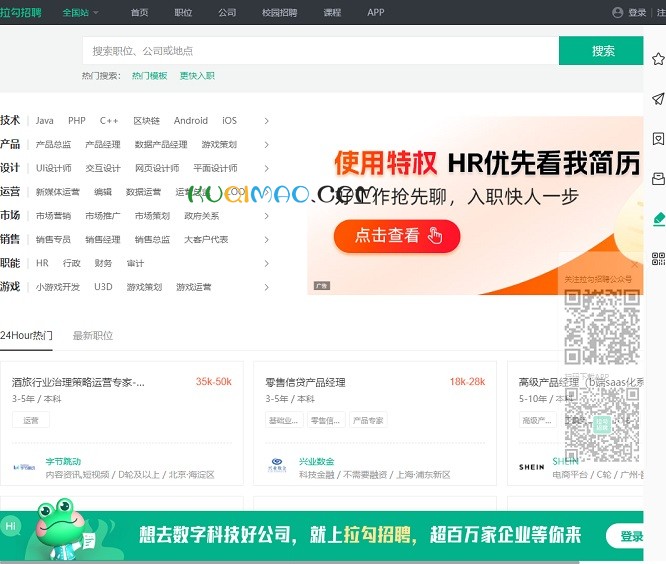Open 公司 in top navigation
The image size is (666, 564).
(x=227, y=13)
